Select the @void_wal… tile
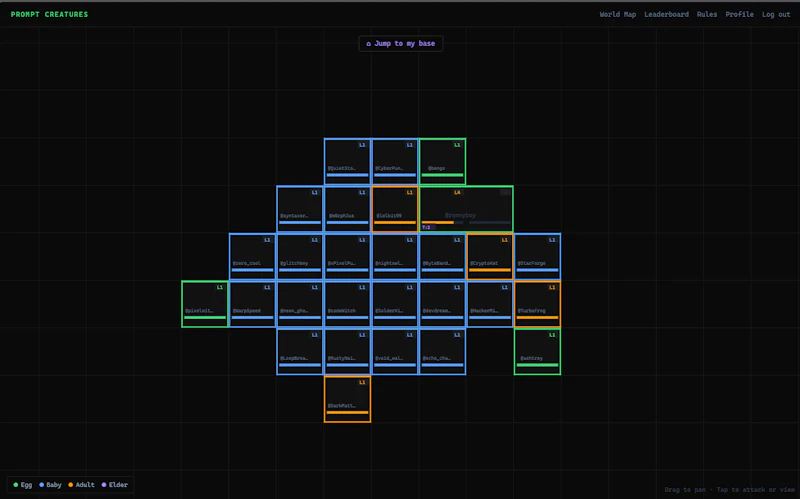The image size is (800, 499). (x=395, y=351)
